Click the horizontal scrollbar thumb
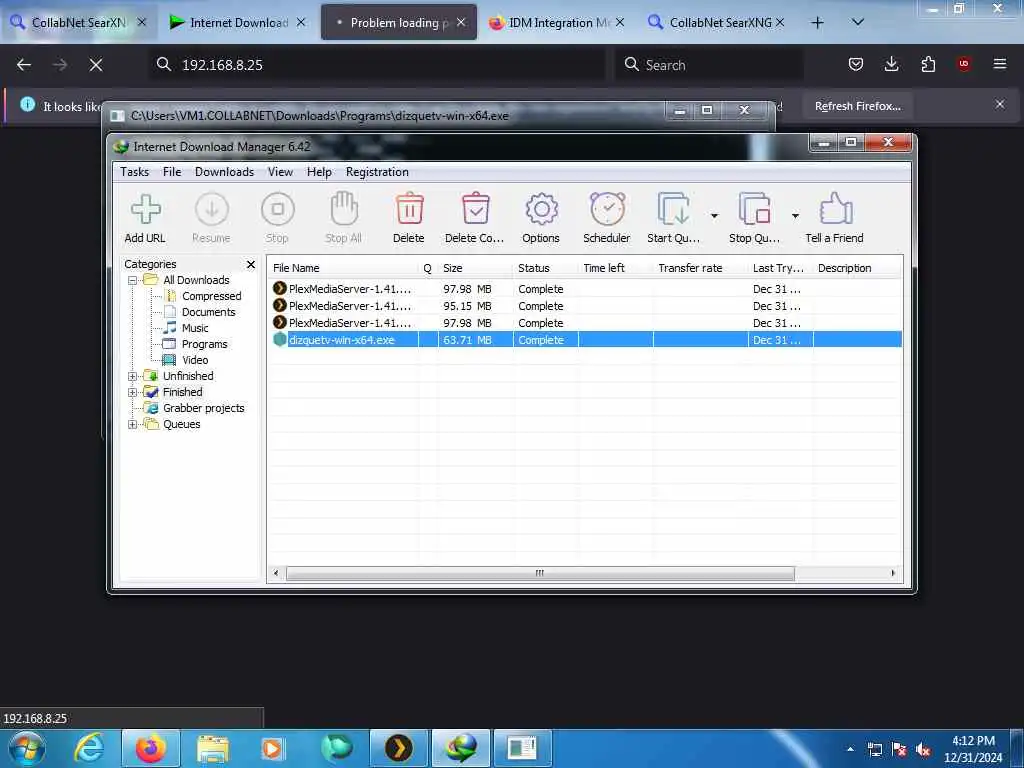The width and height of the screenshot is (1024, 768). (540, 573)
